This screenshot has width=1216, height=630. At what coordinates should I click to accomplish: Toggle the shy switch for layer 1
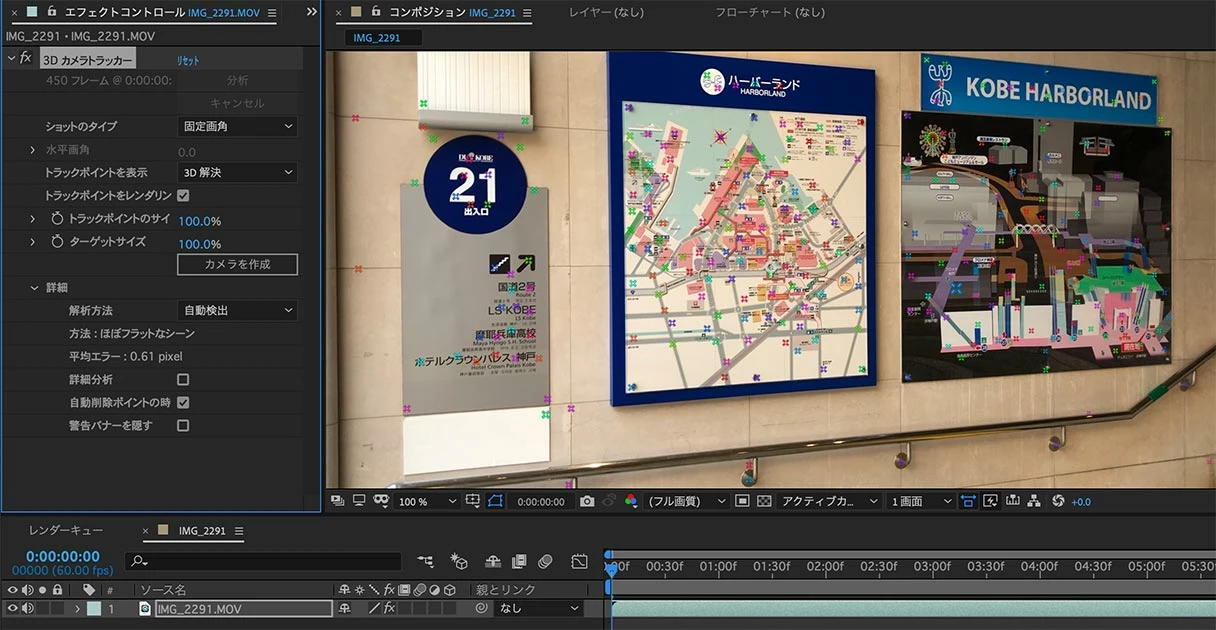pyautogui.click(x=345, y=608)
